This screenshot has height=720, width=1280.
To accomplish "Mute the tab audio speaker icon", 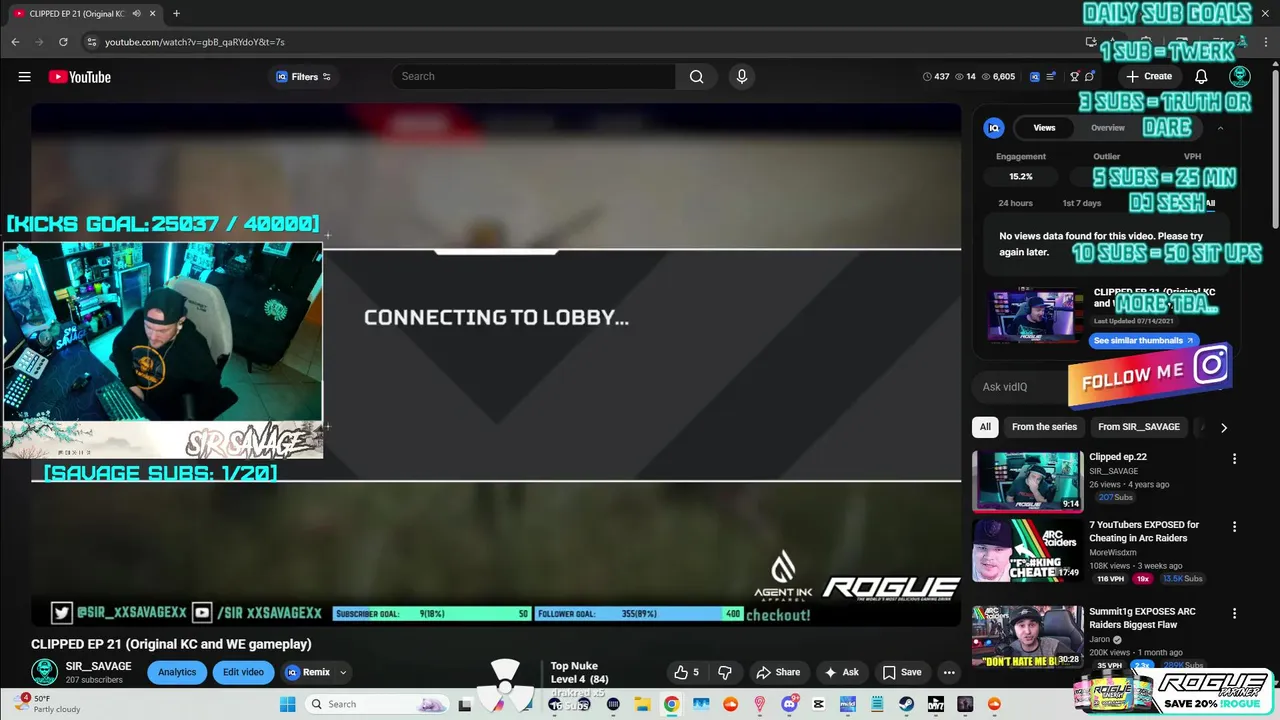I will point(135,14).
